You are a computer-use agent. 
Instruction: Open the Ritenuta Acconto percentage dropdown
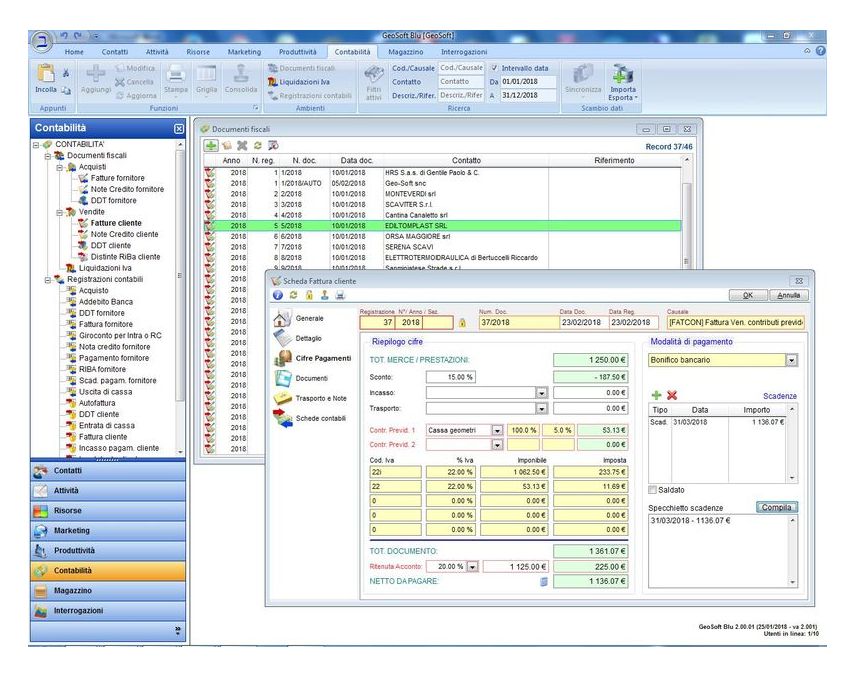pos(473,567)
